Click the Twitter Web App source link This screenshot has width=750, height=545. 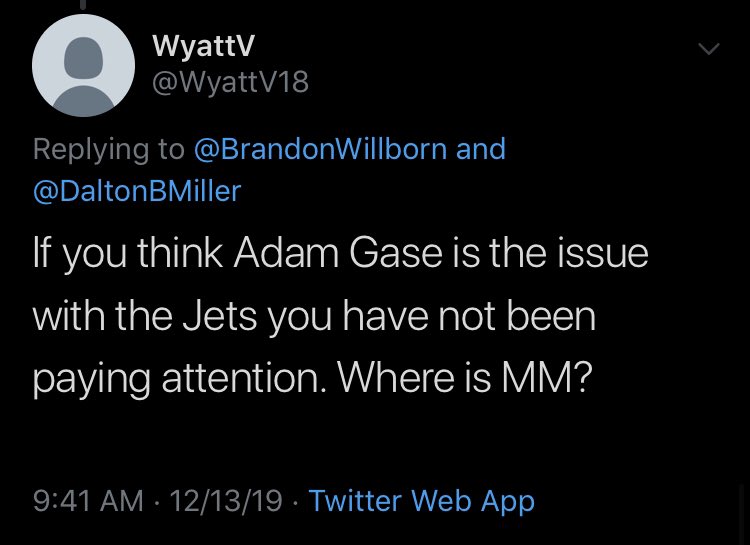[421, 500]
